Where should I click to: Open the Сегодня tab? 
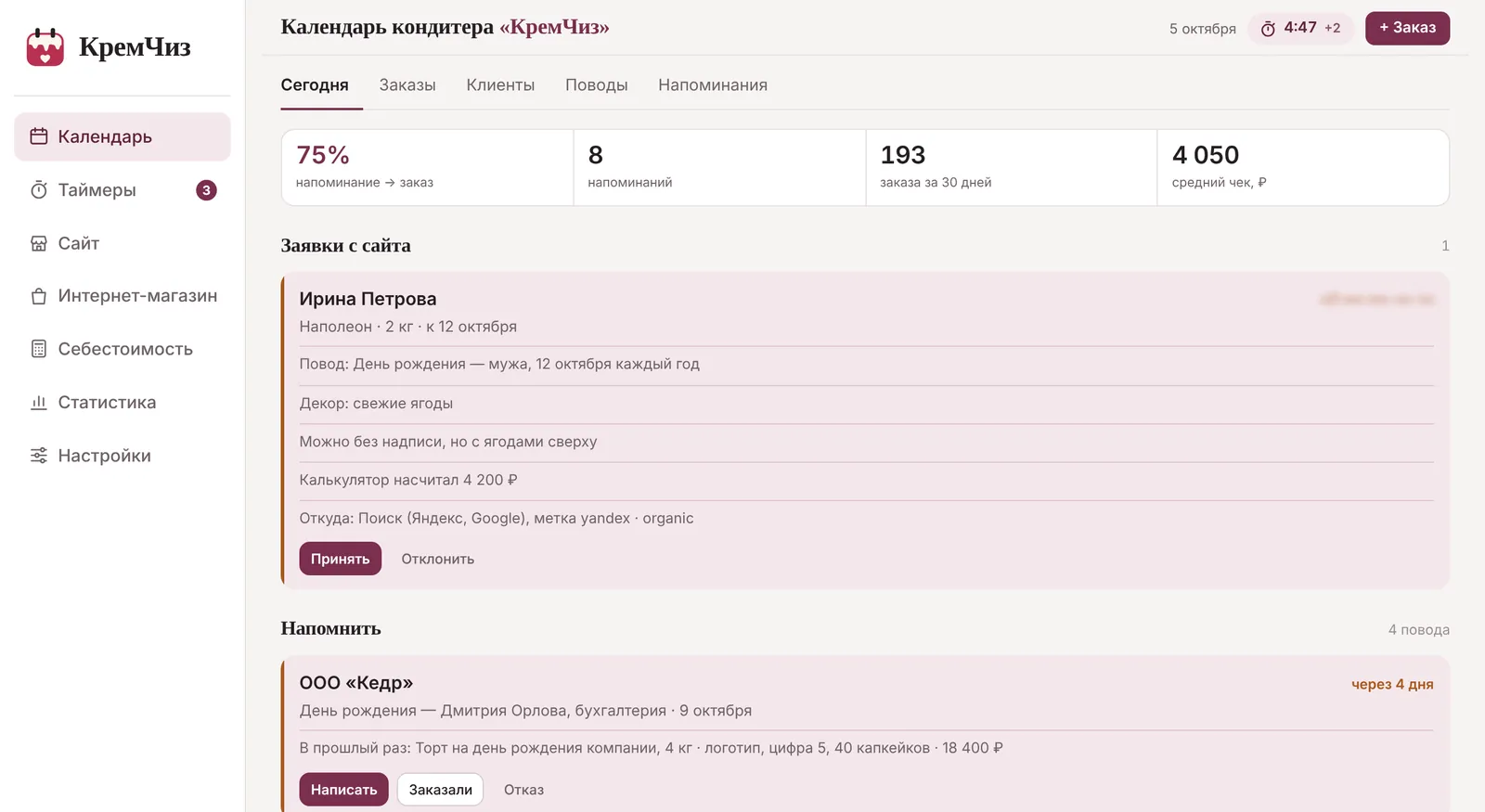pos(315,85)
